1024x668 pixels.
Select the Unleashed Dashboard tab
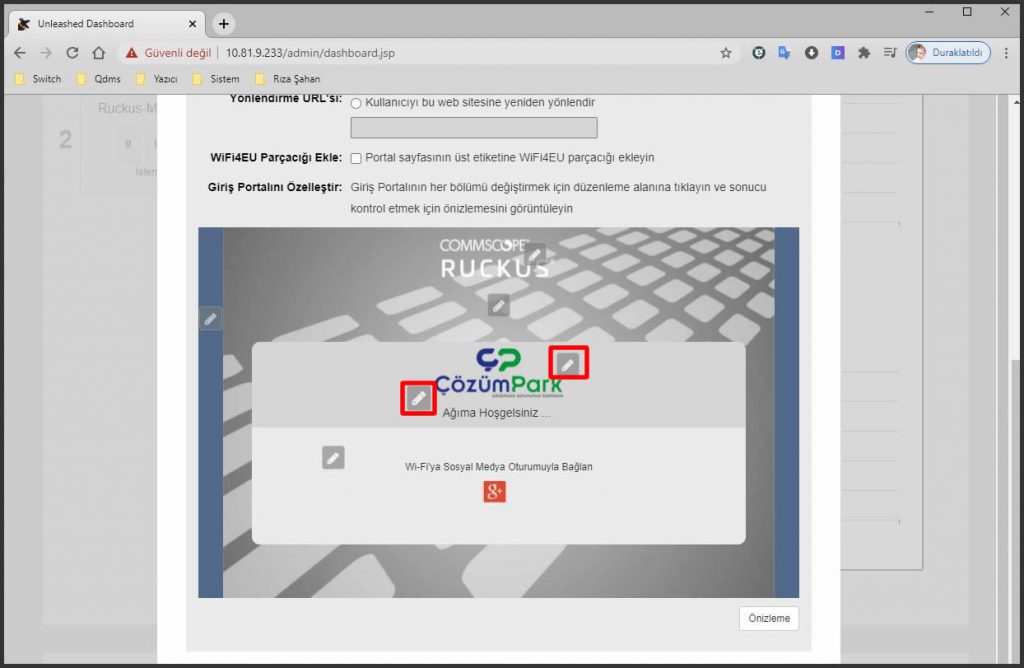[x=108, y=24]
